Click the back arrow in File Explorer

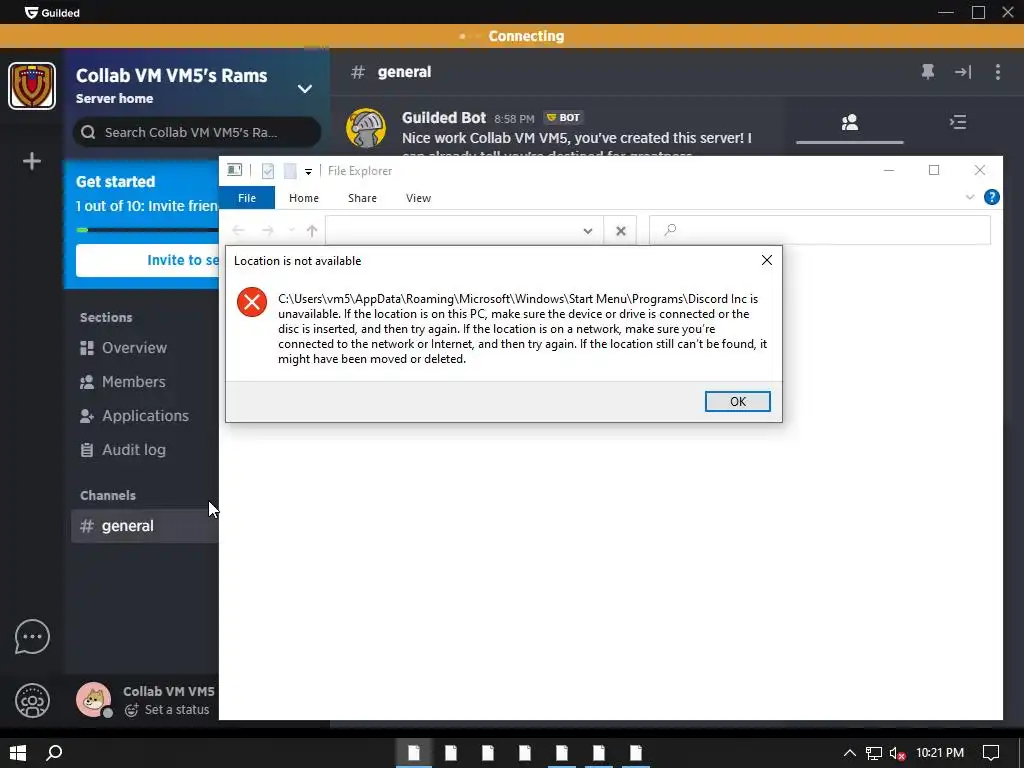[x=238, y=231]
